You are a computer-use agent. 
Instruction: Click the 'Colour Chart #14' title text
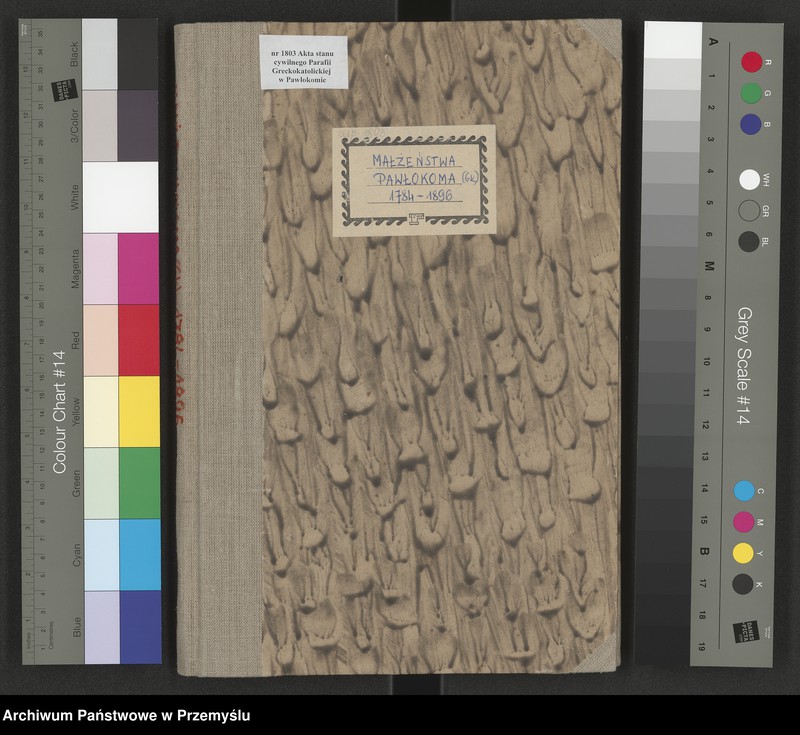[59, 411]
